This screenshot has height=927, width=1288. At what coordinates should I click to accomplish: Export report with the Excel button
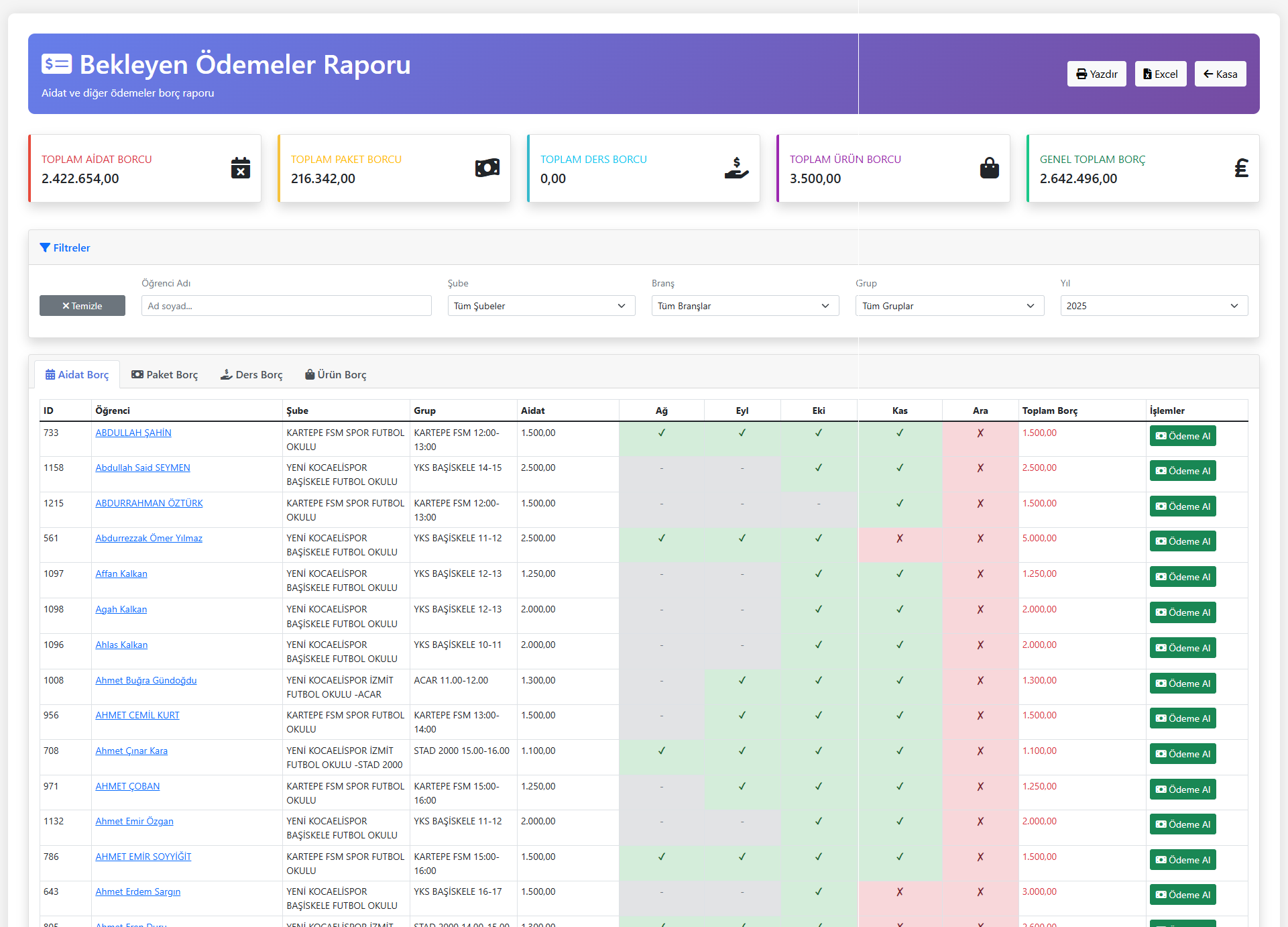tap(1160, 74)
